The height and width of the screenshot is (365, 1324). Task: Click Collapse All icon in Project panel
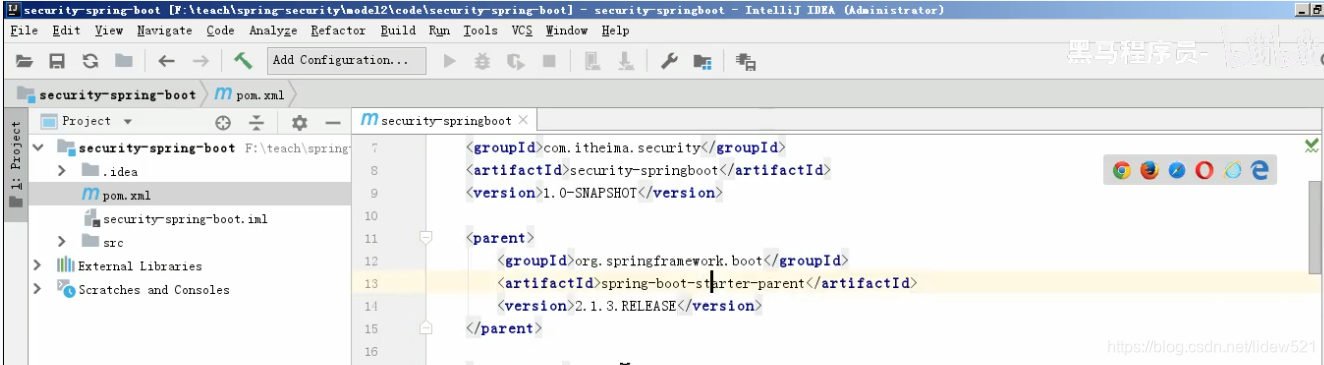point(257,122)
